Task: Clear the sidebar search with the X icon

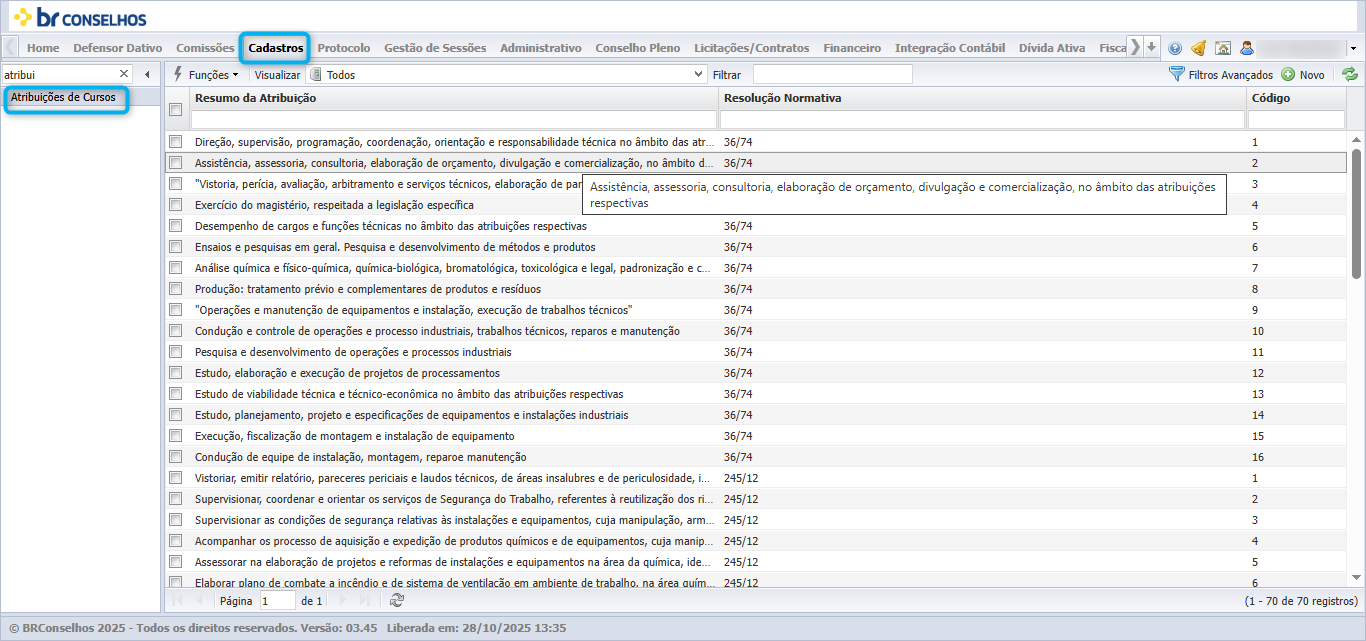Action: 124,74
